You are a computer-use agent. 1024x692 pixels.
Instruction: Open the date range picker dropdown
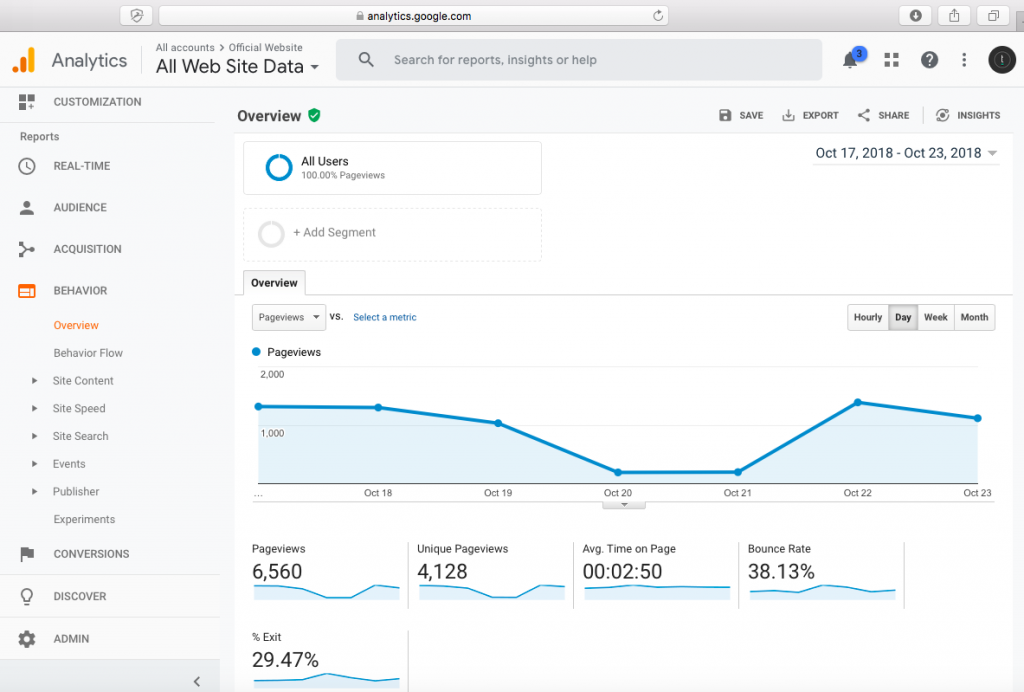(x=906, y=153)
